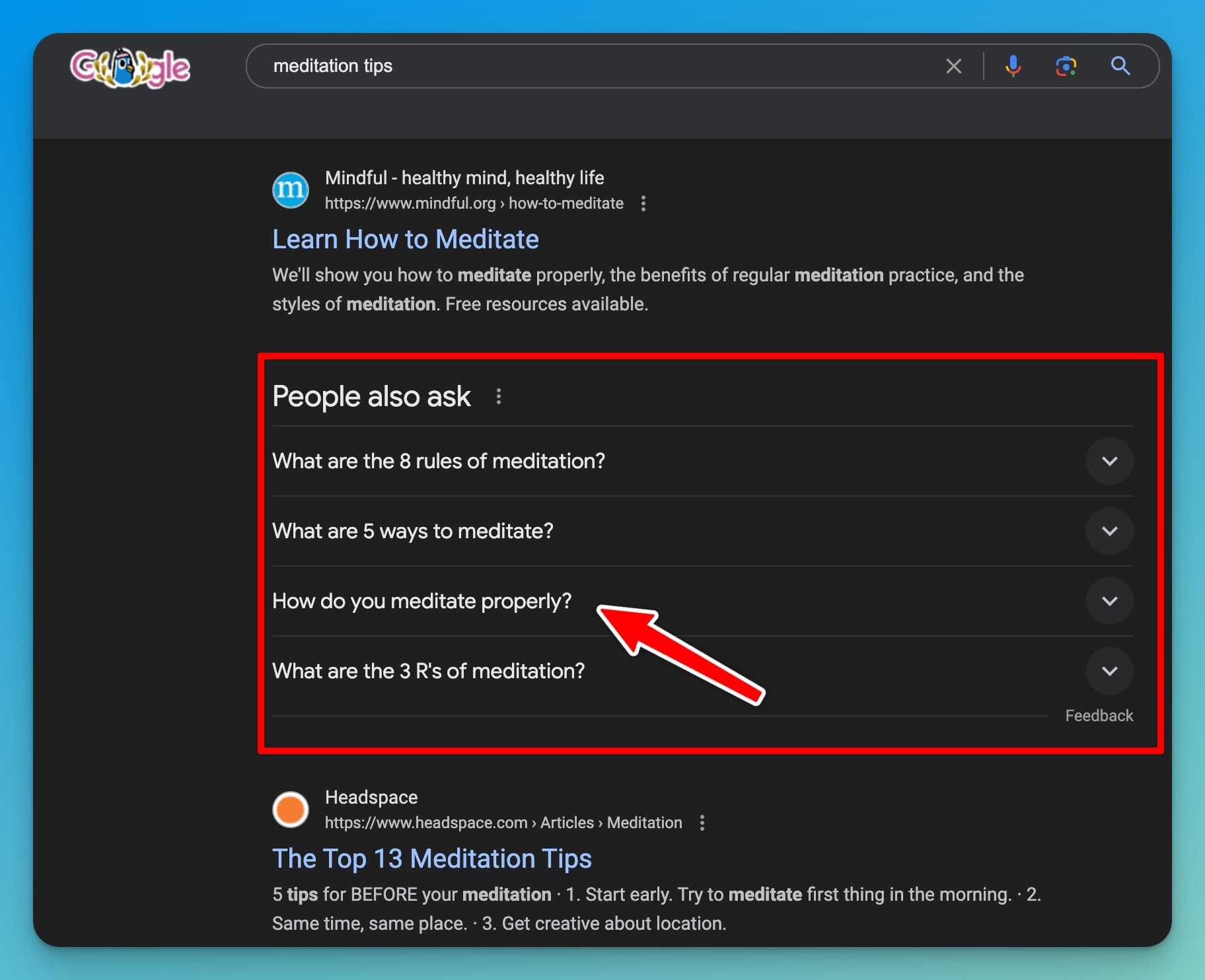The height and width of the screenshot is (980, 1205).
Task: Click the orange Headspace favicon
Action: pos(290,809)
